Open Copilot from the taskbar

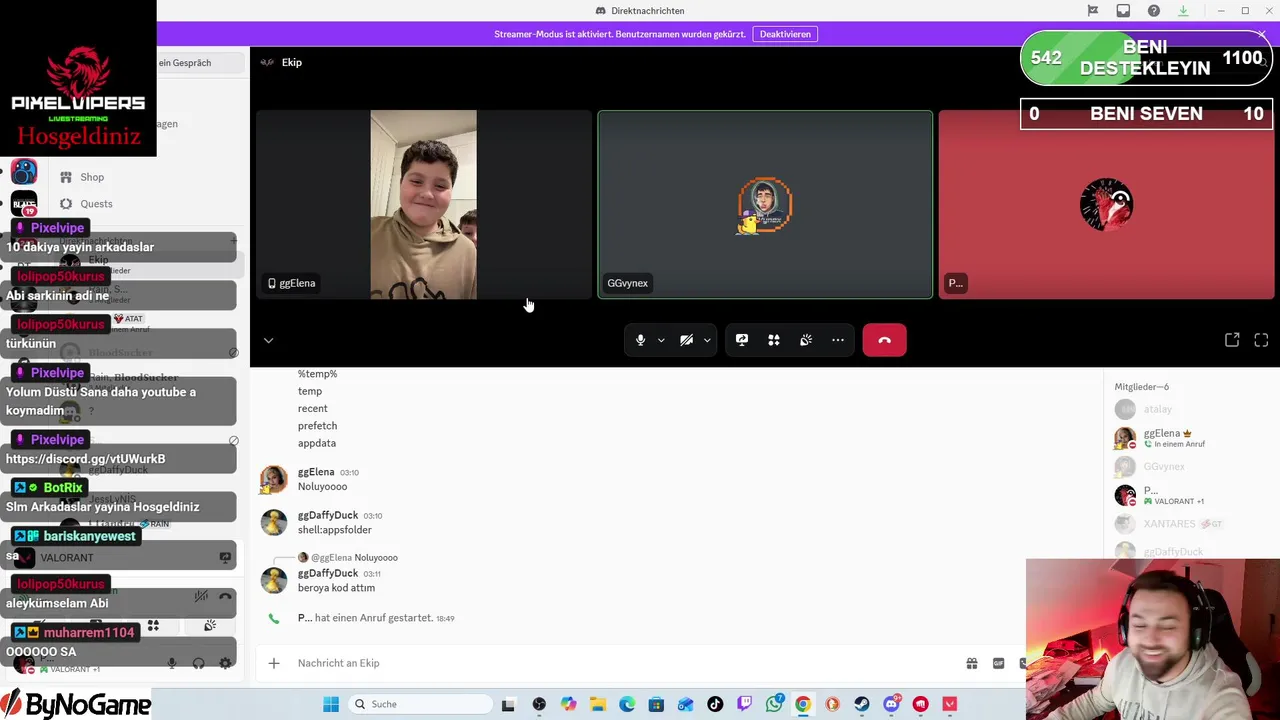(568, 704)
